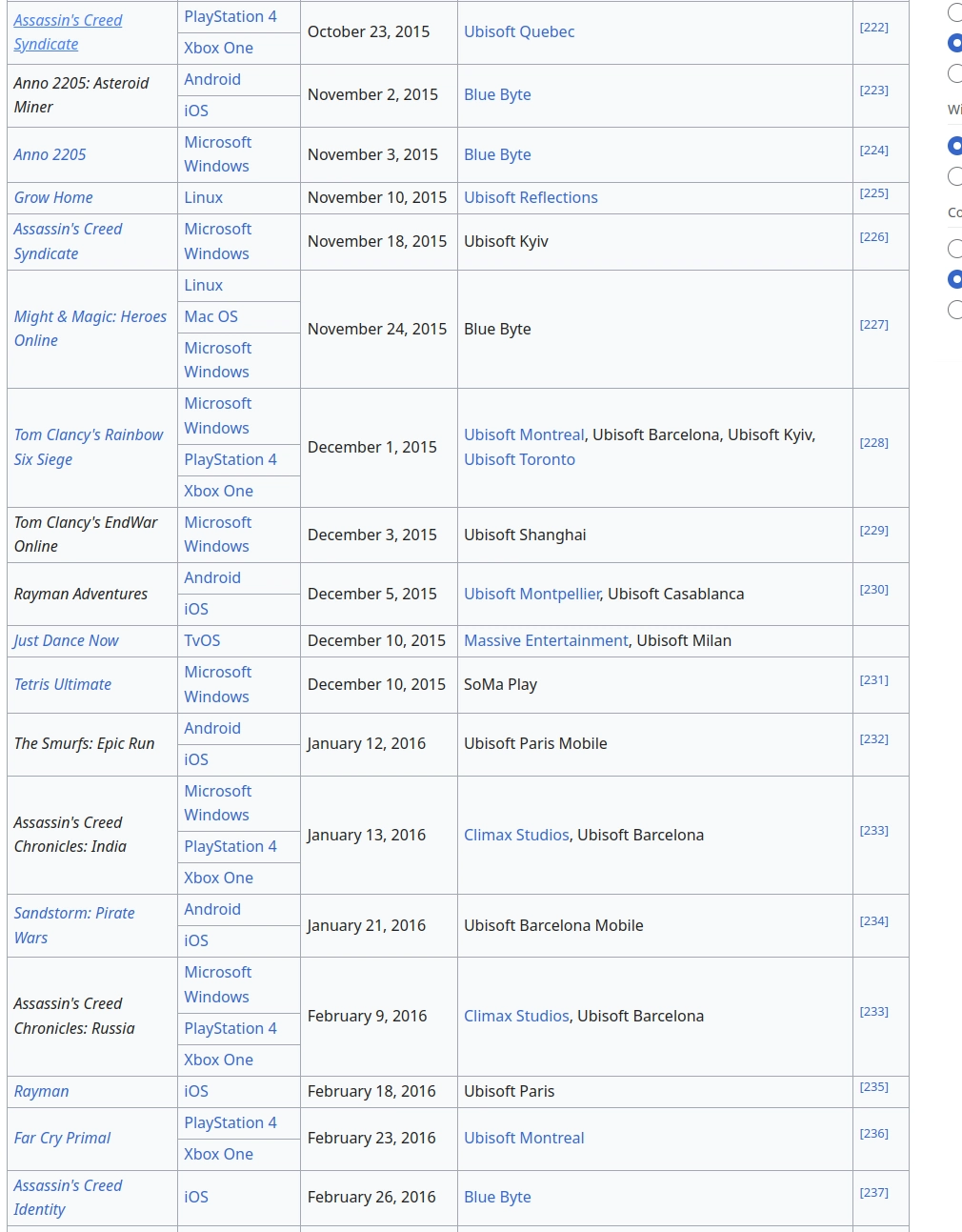962x1232 pixels.
Task: Click Linux in the Might & Magic row
Action: pyautogui.click(x=203, y=285)
